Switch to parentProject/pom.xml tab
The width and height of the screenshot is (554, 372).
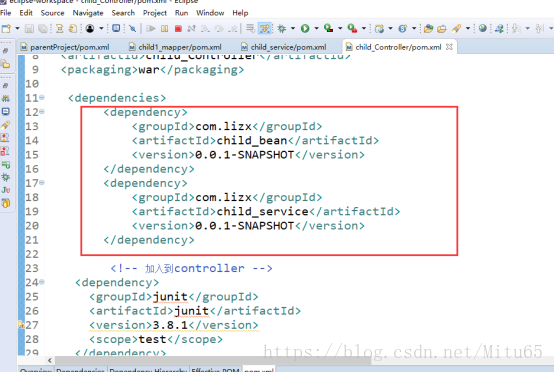tap(66, 47)
